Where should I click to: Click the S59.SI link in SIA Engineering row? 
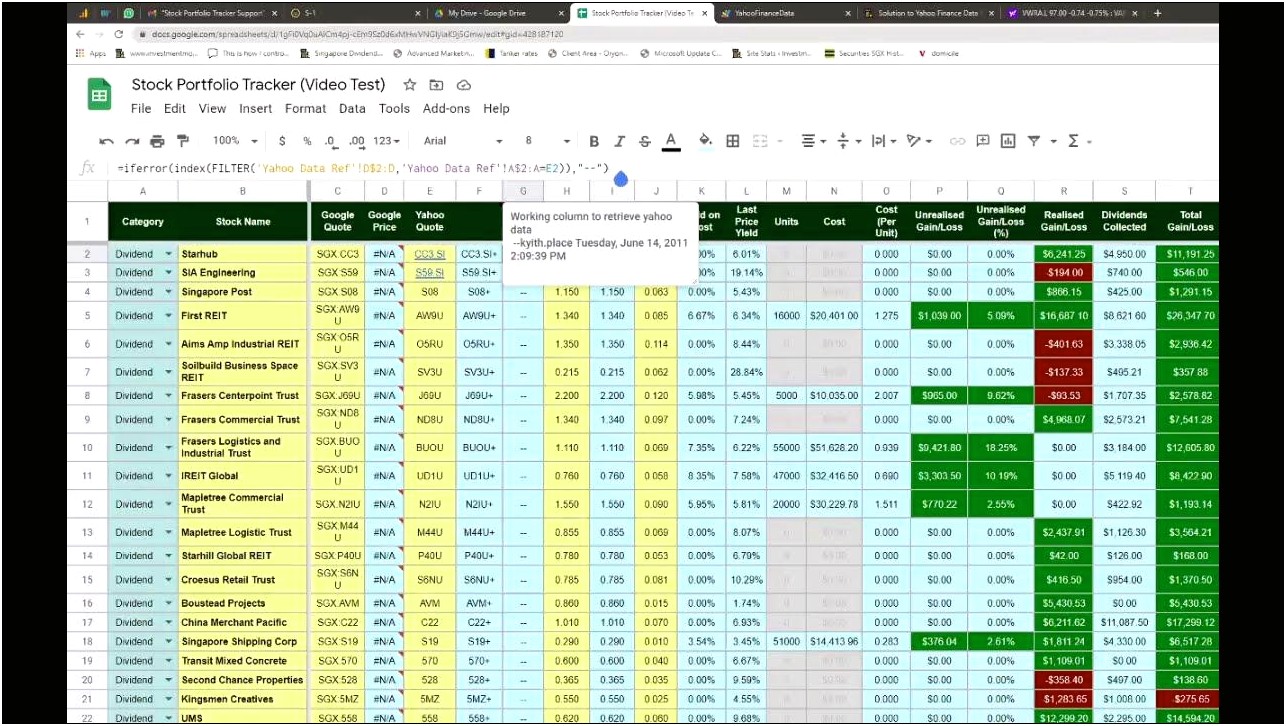[429, 272]
